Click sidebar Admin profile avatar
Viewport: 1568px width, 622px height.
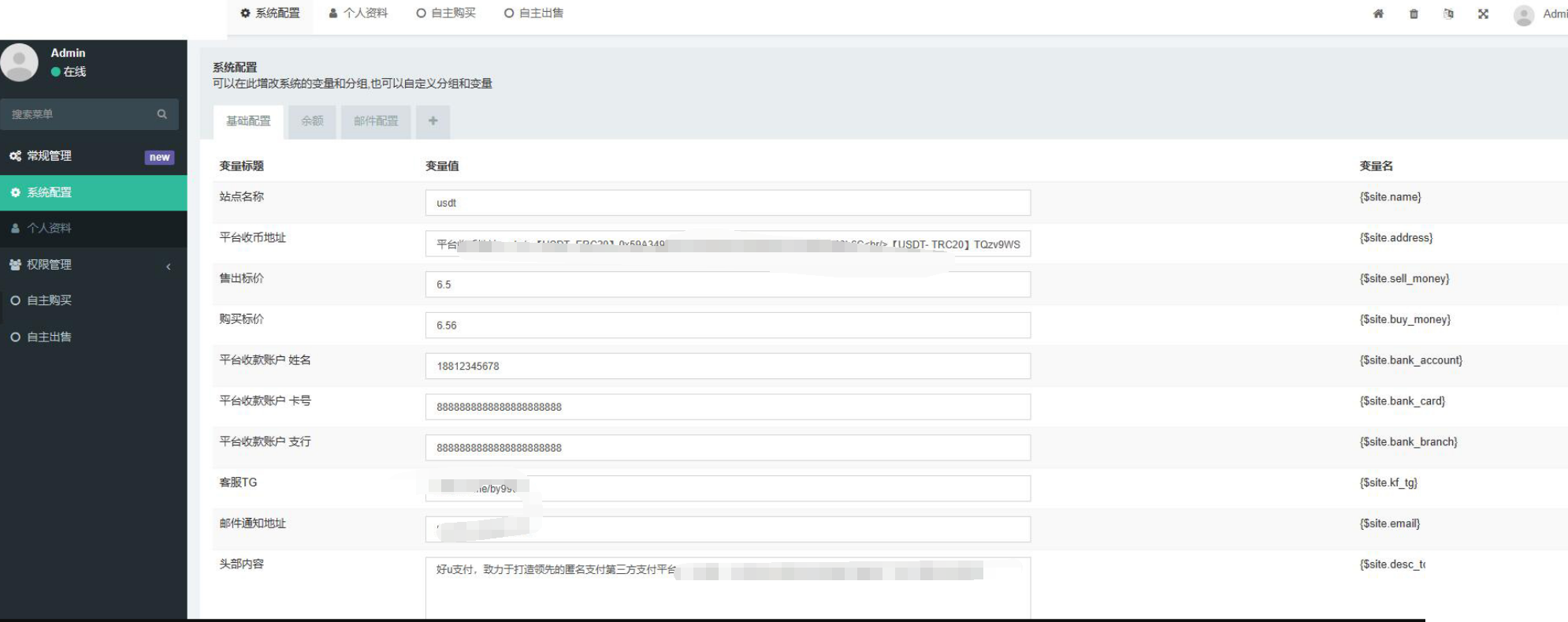[19, 62]
